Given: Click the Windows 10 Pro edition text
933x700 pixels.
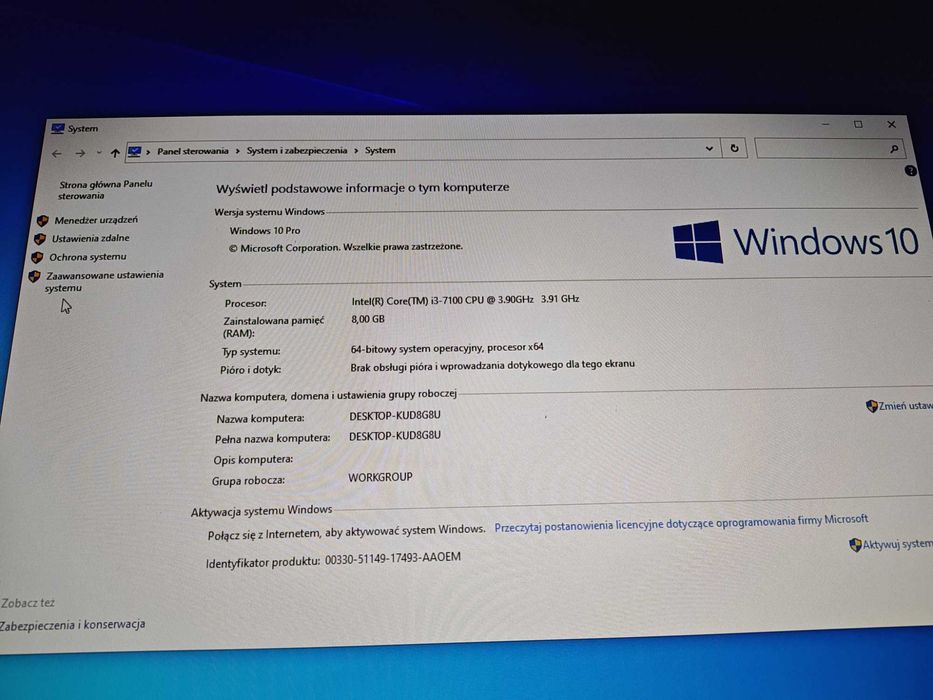Looking at the screenshot, I should click(x=265, y=230).
